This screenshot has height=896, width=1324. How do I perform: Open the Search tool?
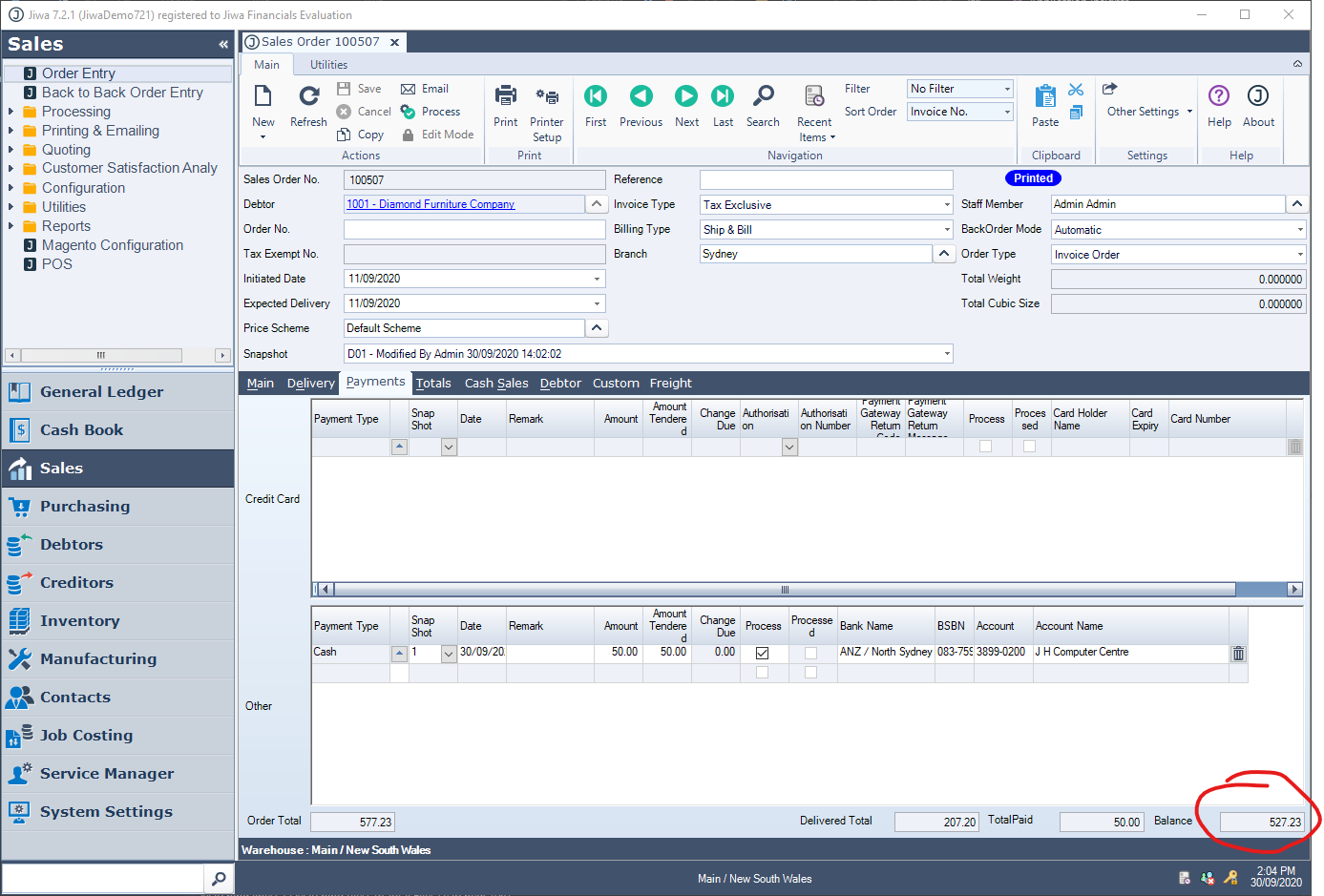[x=763, y=96]
